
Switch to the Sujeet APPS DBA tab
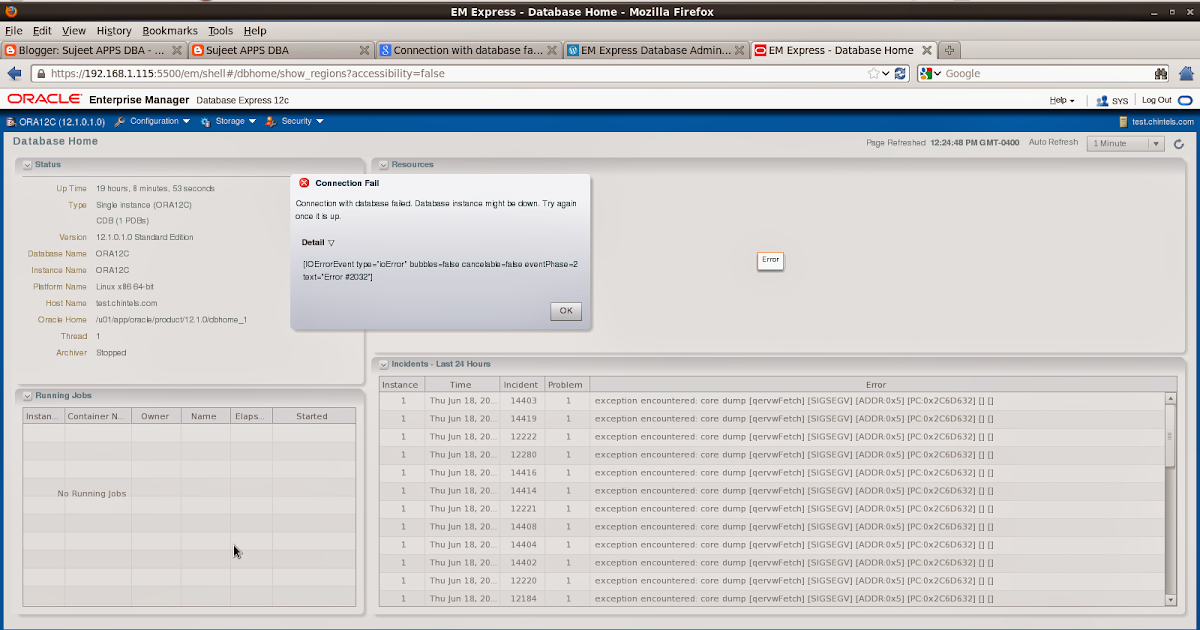(x=280, y=49)
